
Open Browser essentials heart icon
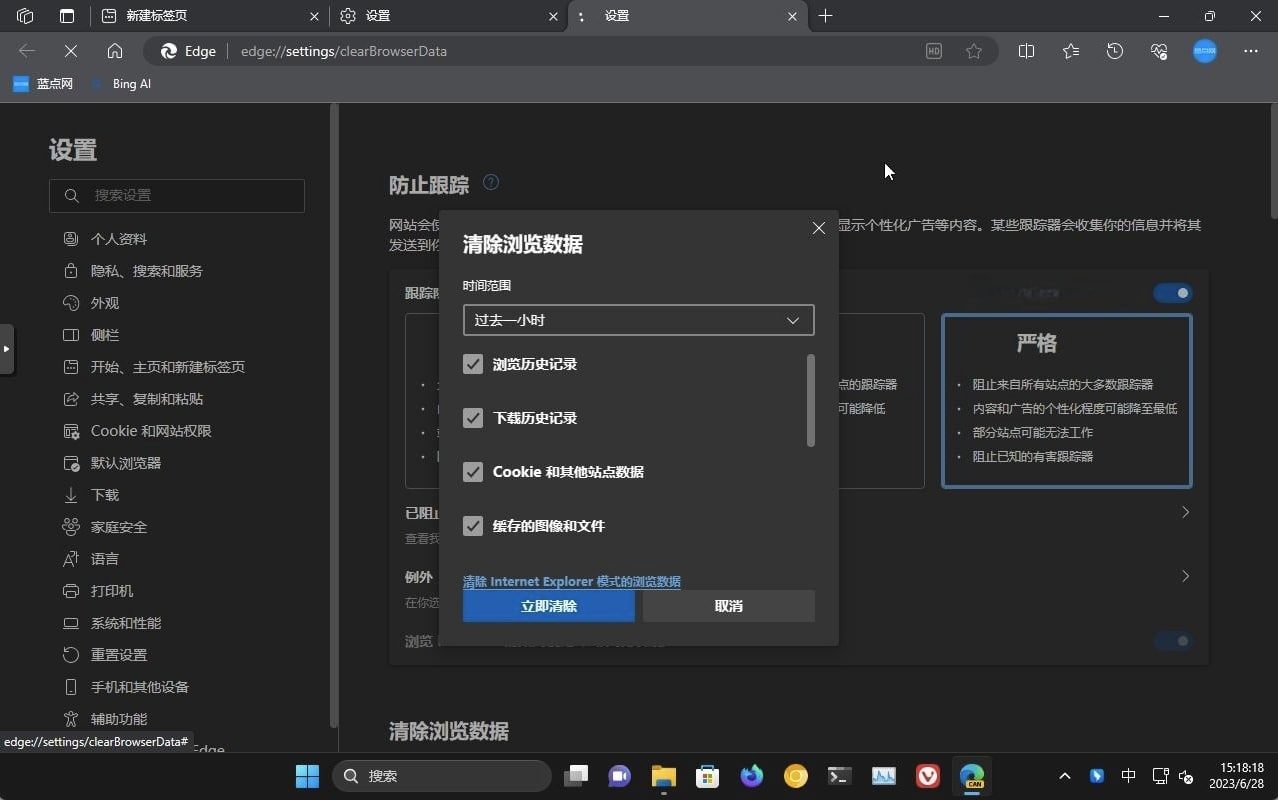coord(1158,51)
